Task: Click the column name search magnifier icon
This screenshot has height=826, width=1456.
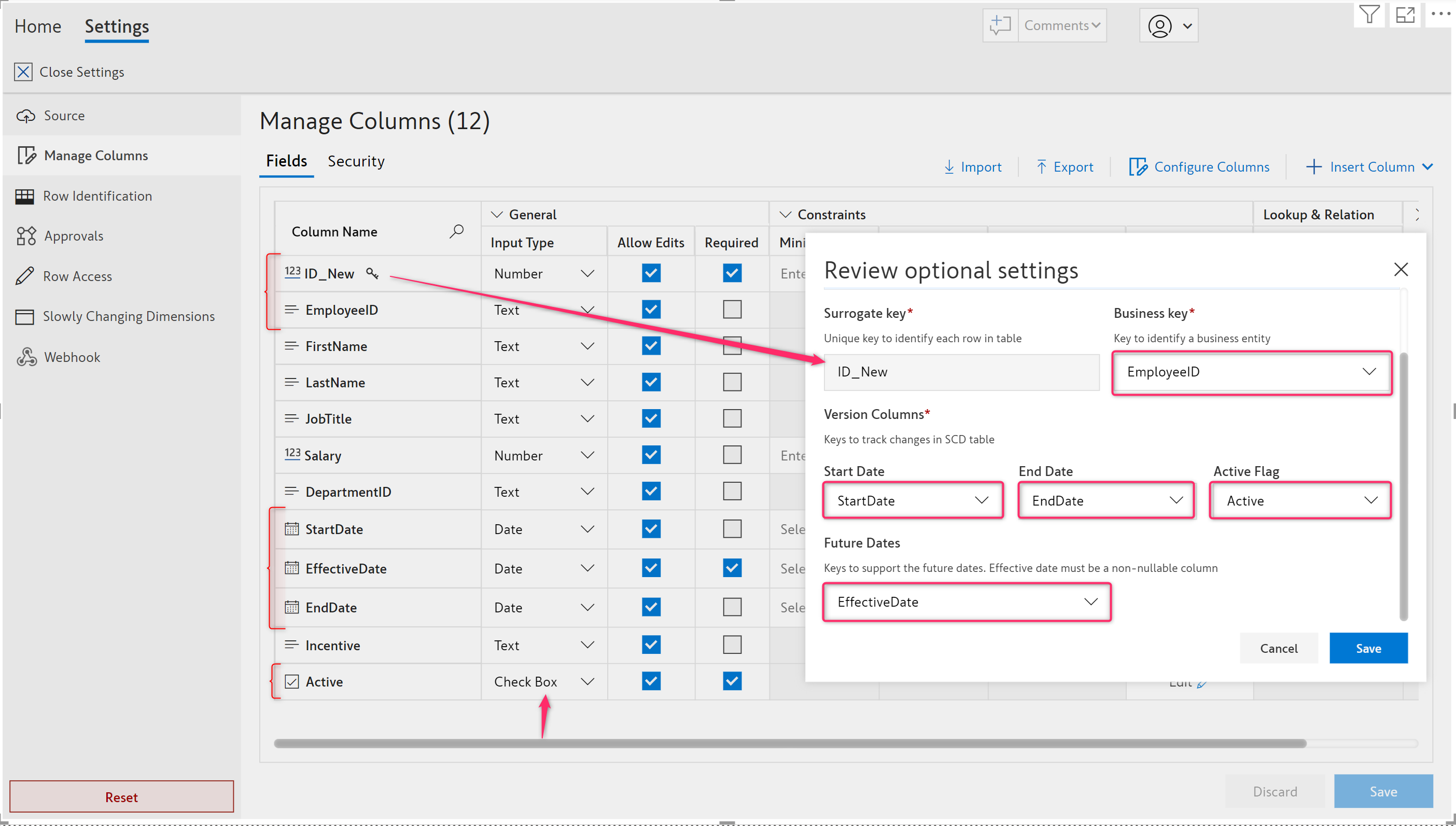Action: pos(457,231)
